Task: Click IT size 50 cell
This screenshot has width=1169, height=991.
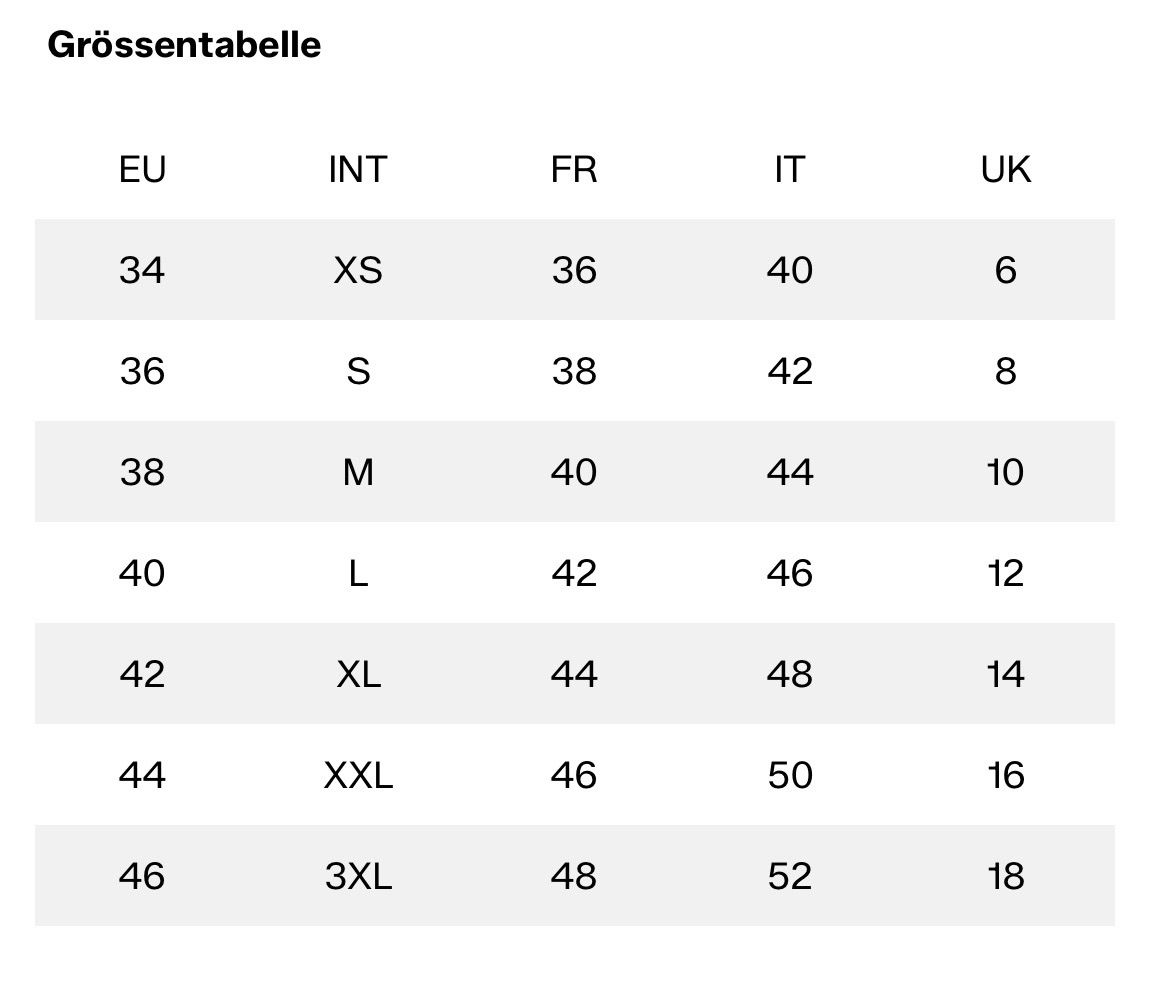Action: point(790,776)
